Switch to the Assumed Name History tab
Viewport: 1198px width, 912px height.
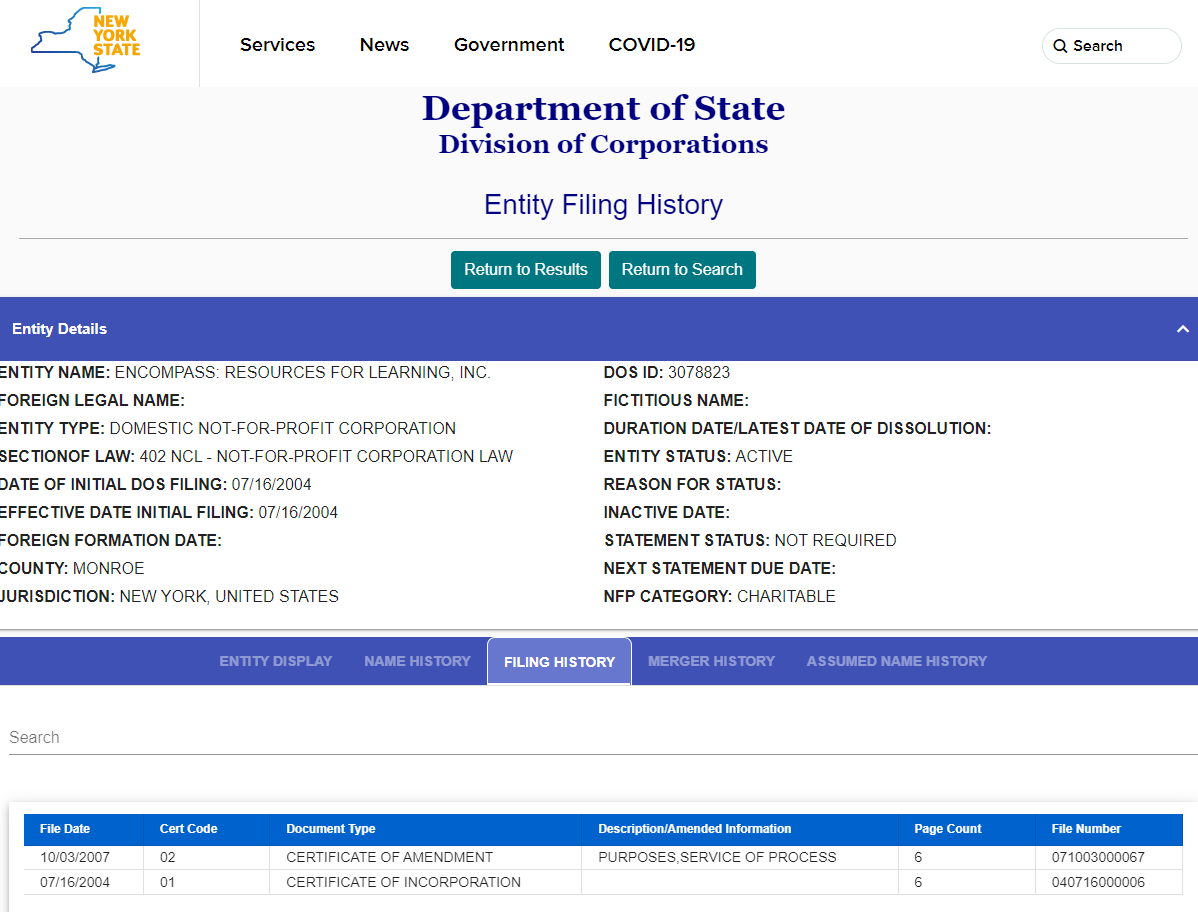896,661
